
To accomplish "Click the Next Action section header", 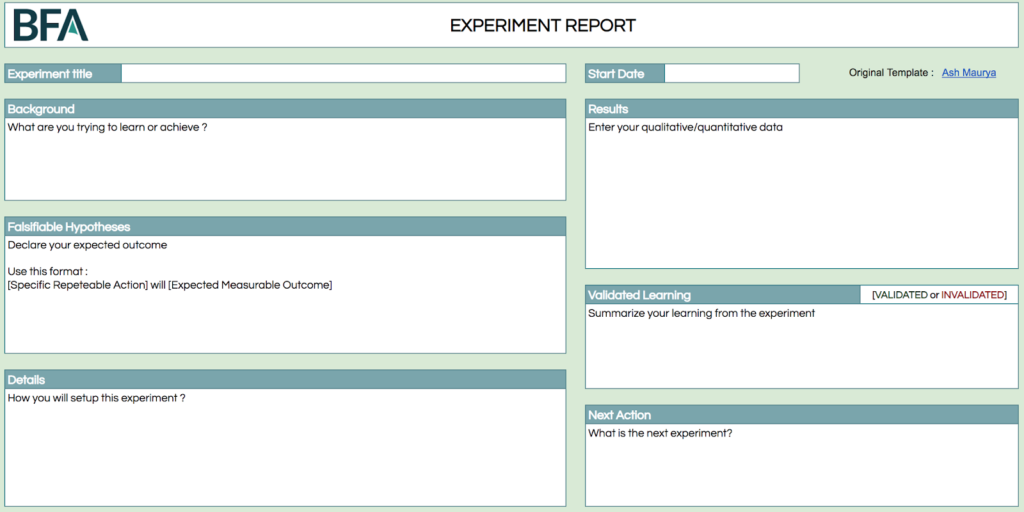I will (x=801, y=415).
